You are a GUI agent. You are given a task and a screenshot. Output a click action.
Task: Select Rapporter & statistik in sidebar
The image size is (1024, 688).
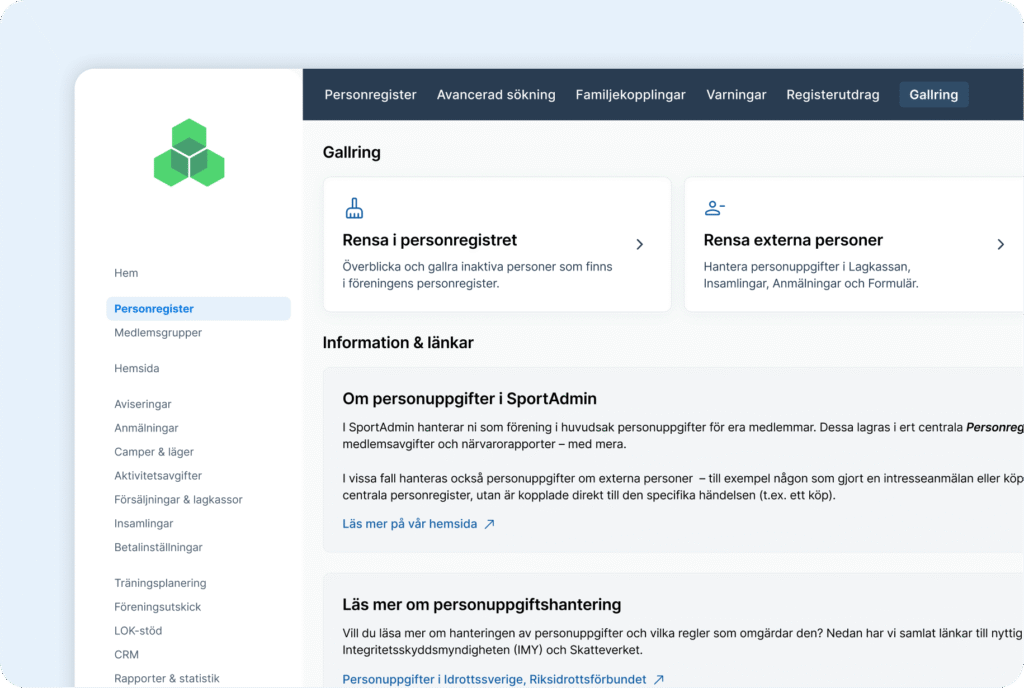point(167,679)
